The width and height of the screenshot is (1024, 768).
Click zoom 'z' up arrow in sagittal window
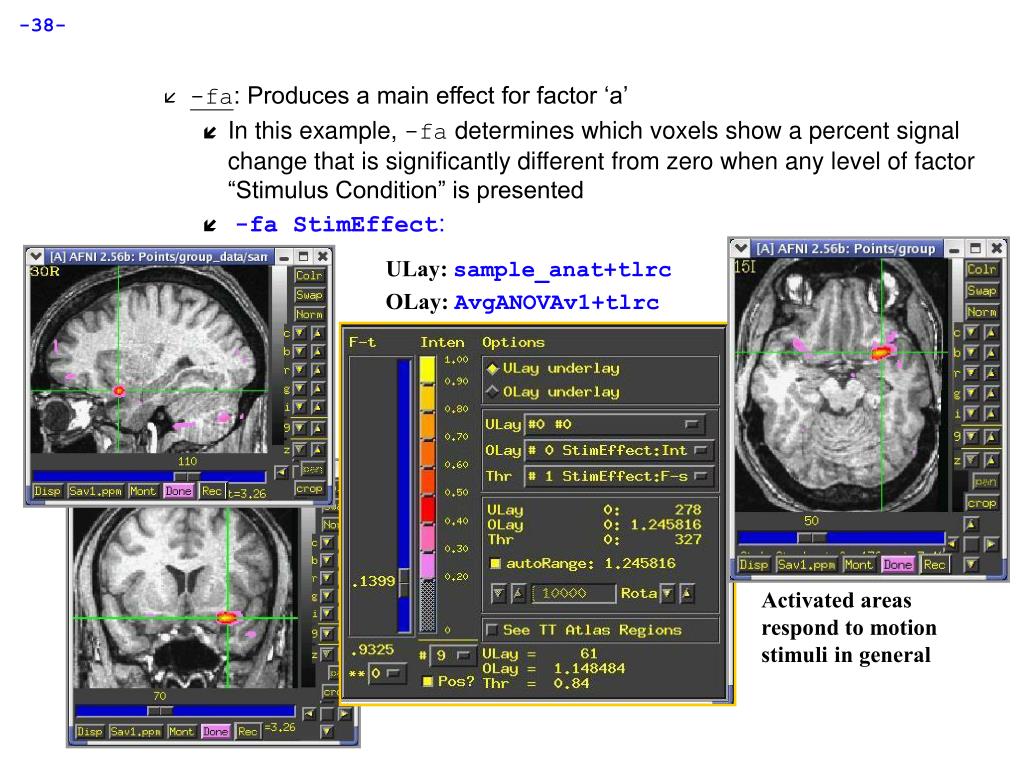[317, 449]
